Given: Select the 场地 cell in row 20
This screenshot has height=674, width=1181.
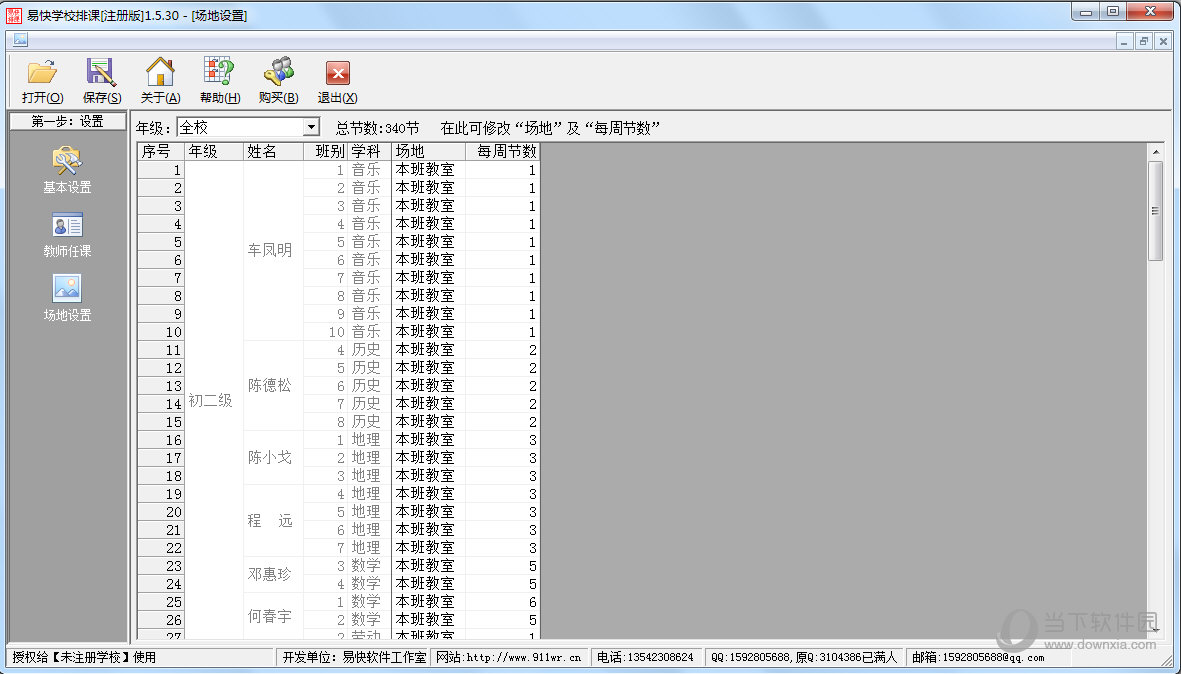Looking at the screenshot, I should click(428, 512).
